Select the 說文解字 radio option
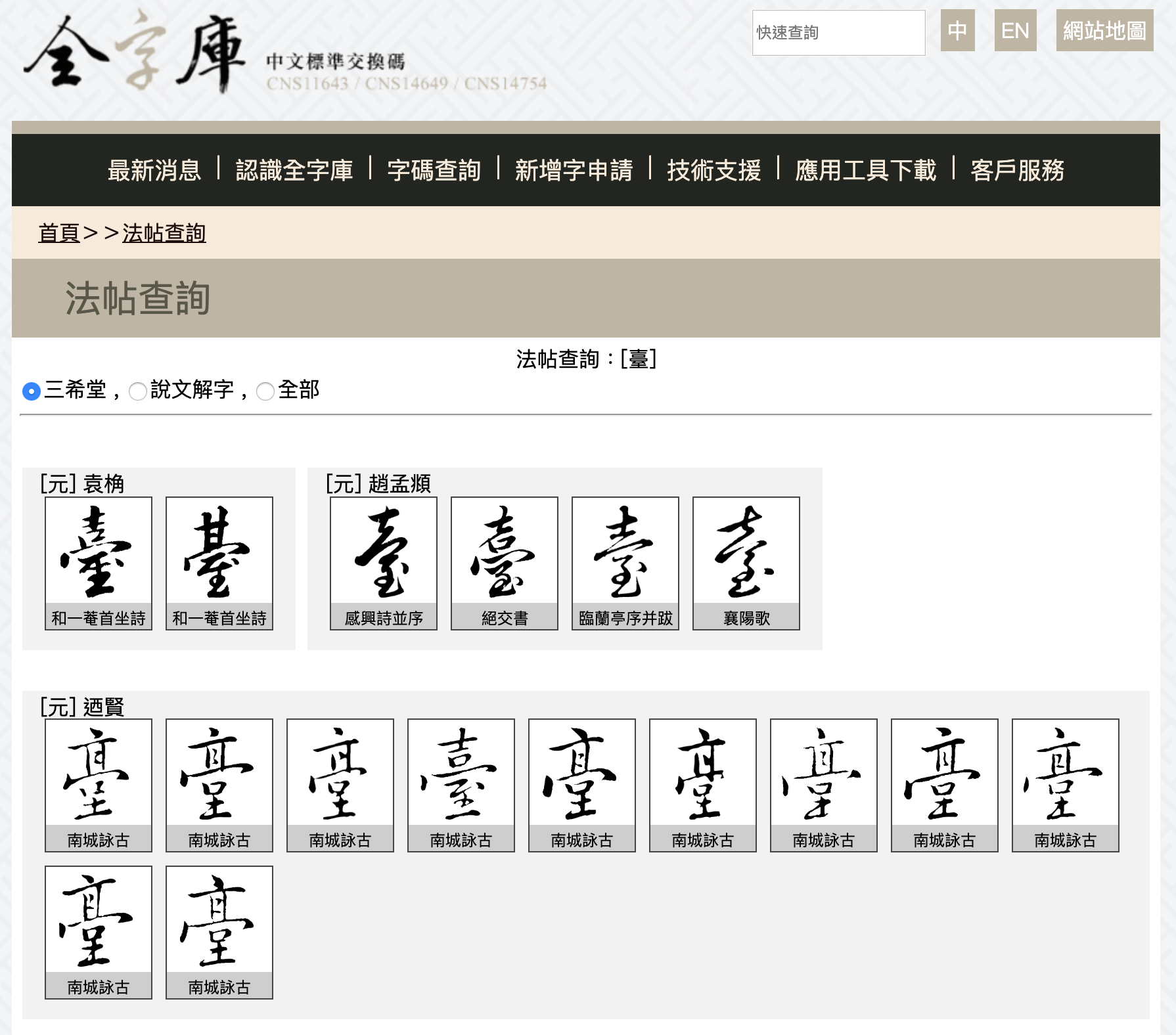This screenshot has width=1176, height=1035. 137,391
